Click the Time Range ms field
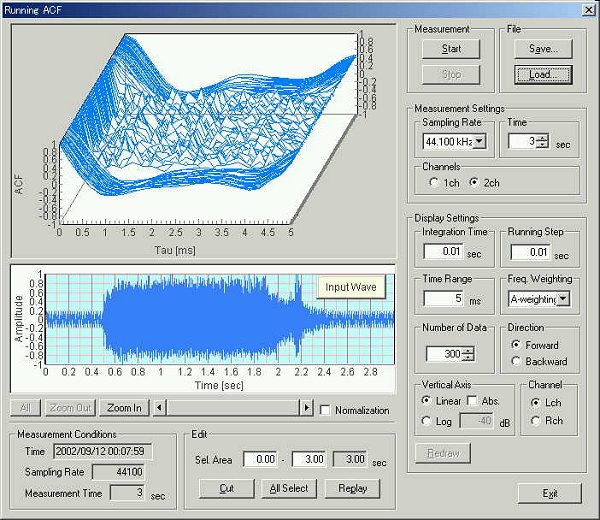Image resolution: width=600 pixels, height=520 pixels. pyautogui.click(x=444, y=298)
